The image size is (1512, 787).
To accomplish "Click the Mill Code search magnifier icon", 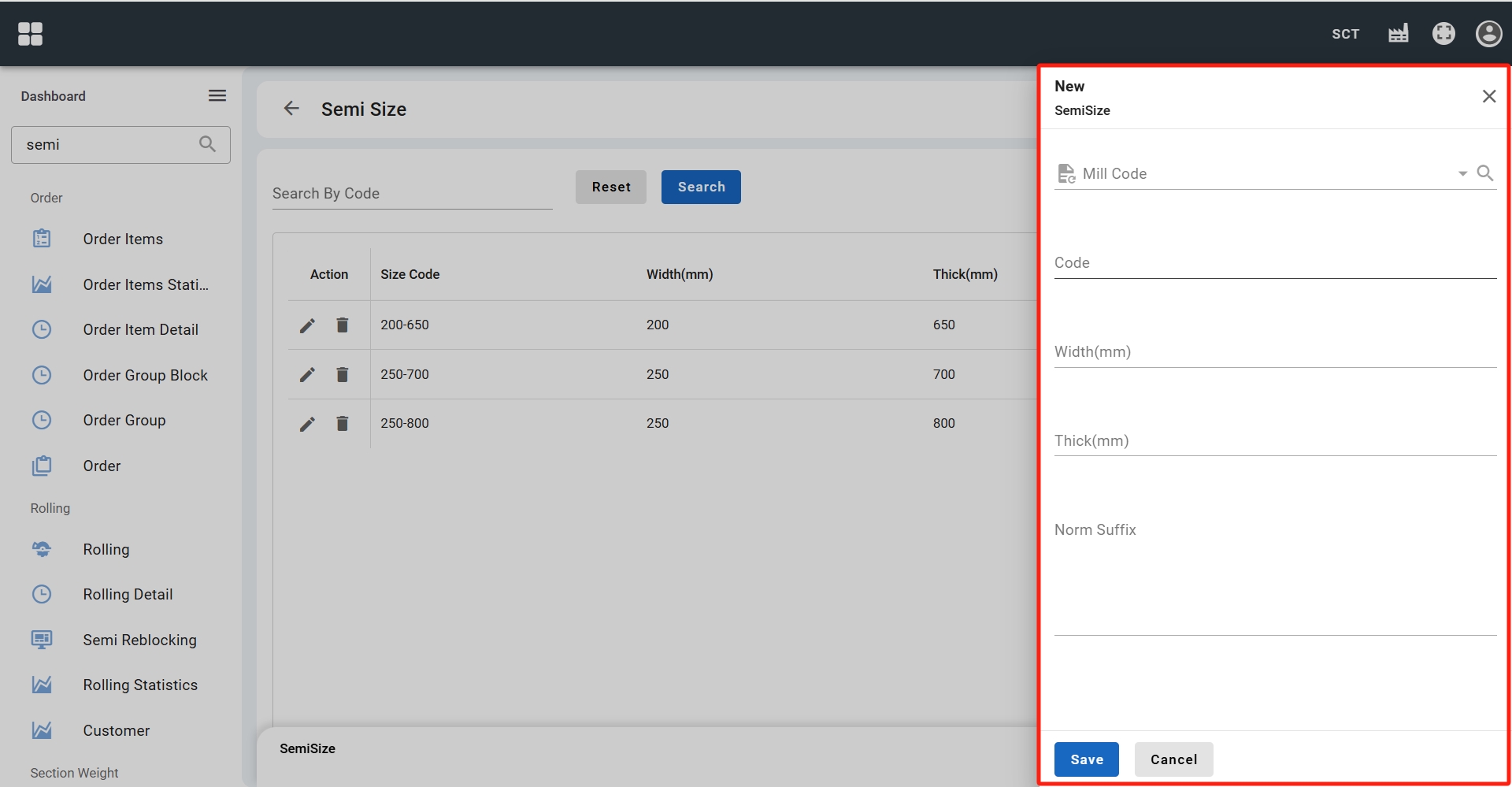I will click(x=1484, y=173).
